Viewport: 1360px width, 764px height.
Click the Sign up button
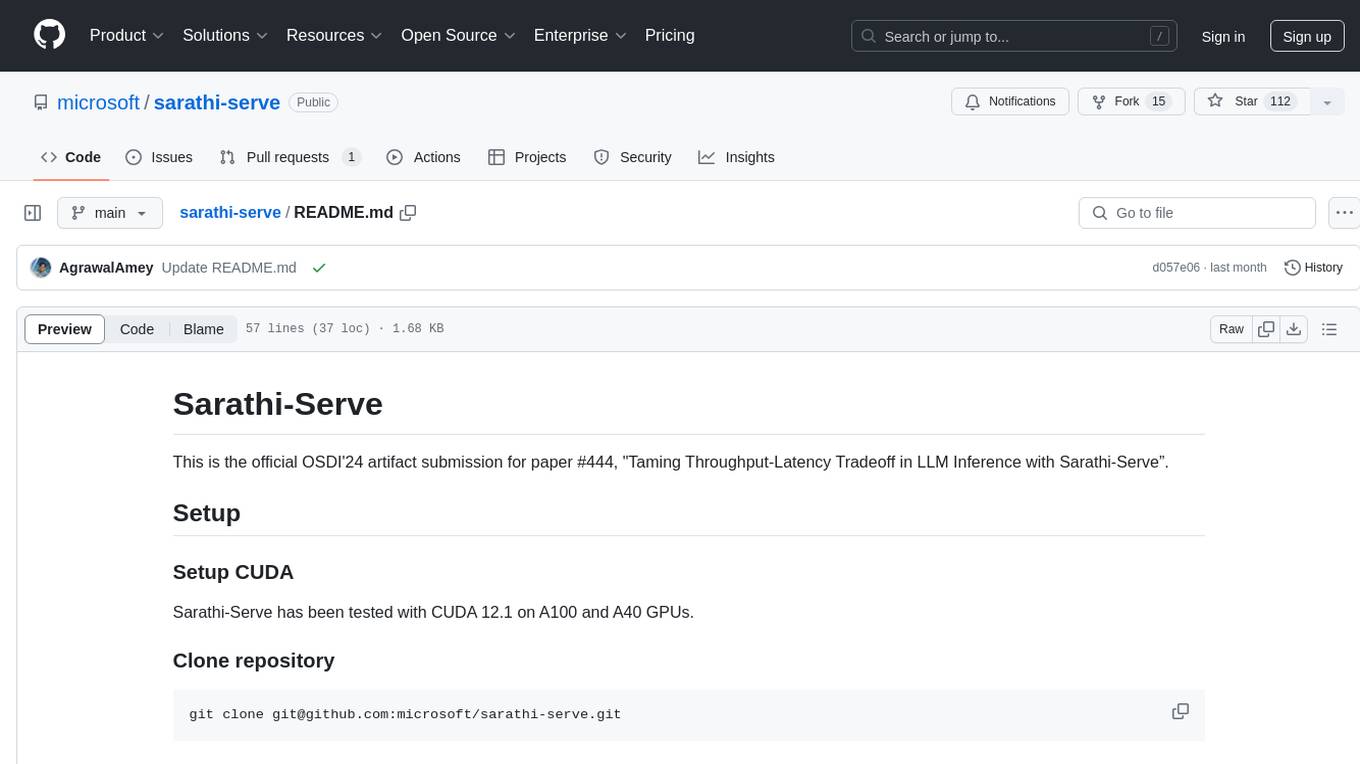(1307, 36)
